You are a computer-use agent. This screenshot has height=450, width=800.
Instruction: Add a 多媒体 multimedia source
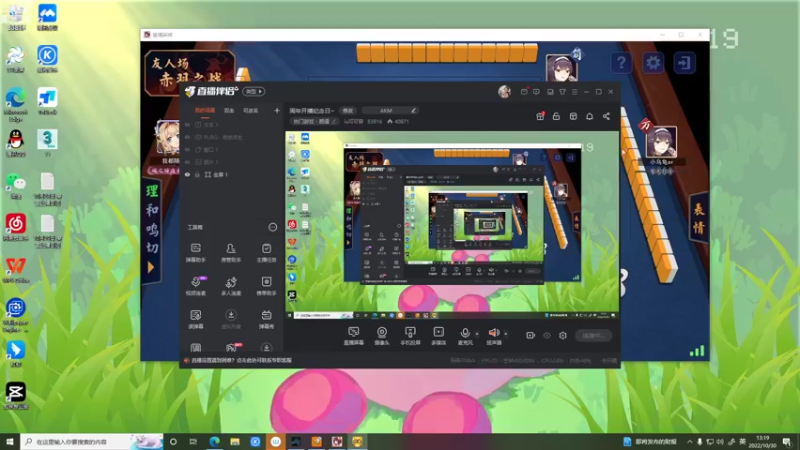[438, 336]
